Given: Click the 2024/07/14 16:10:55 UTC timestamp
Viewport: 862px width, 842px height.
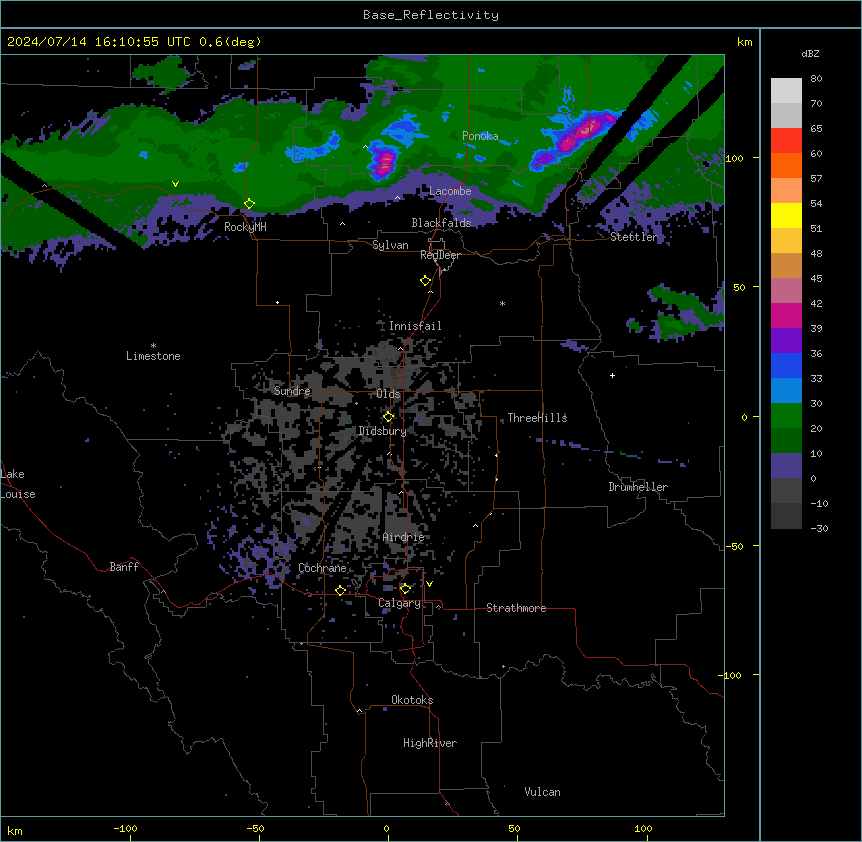Looking at the screenshot, I should pos(99,42).
